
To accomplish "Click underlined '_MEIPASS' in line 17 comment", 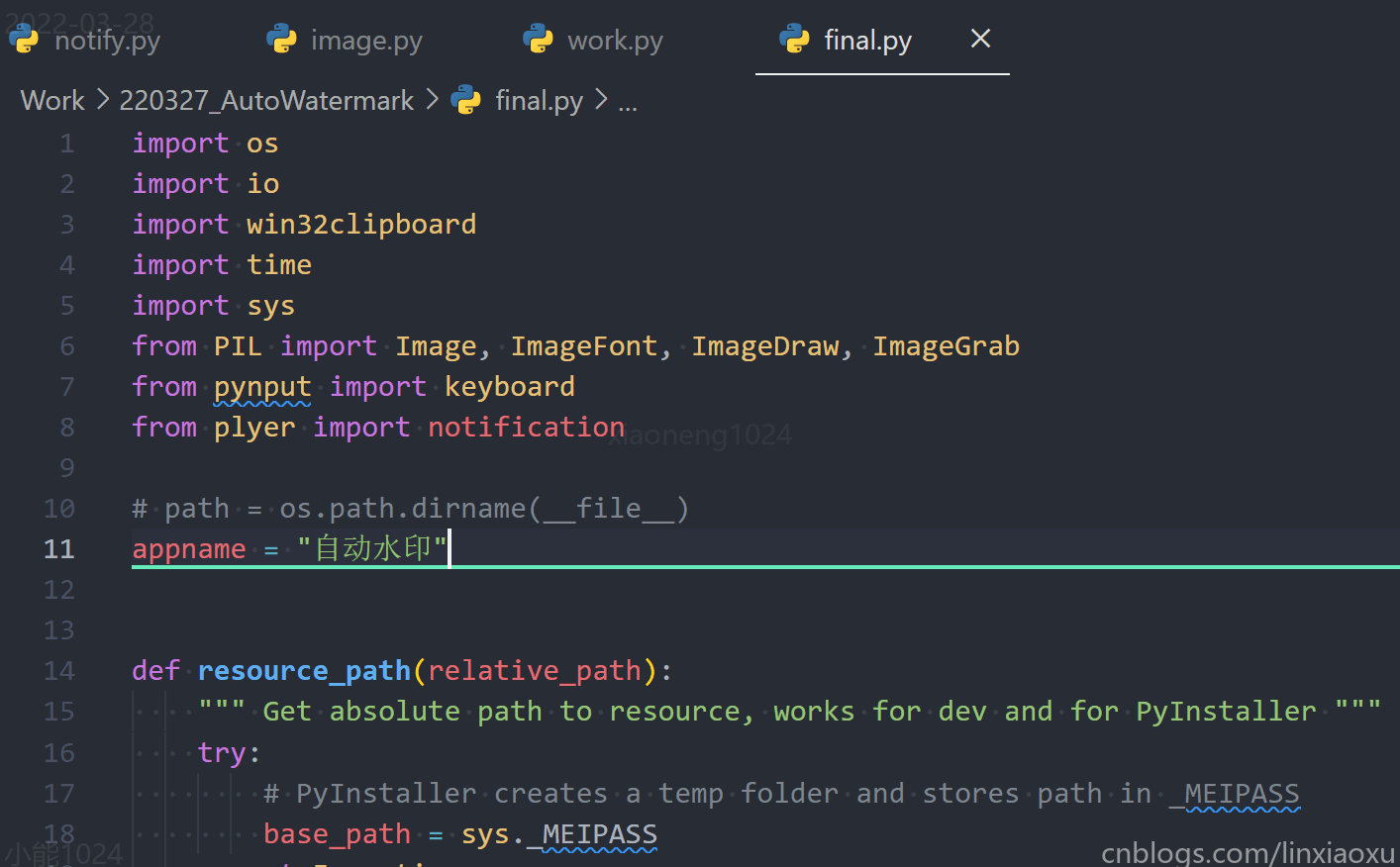I will [x=1234, y=794].
